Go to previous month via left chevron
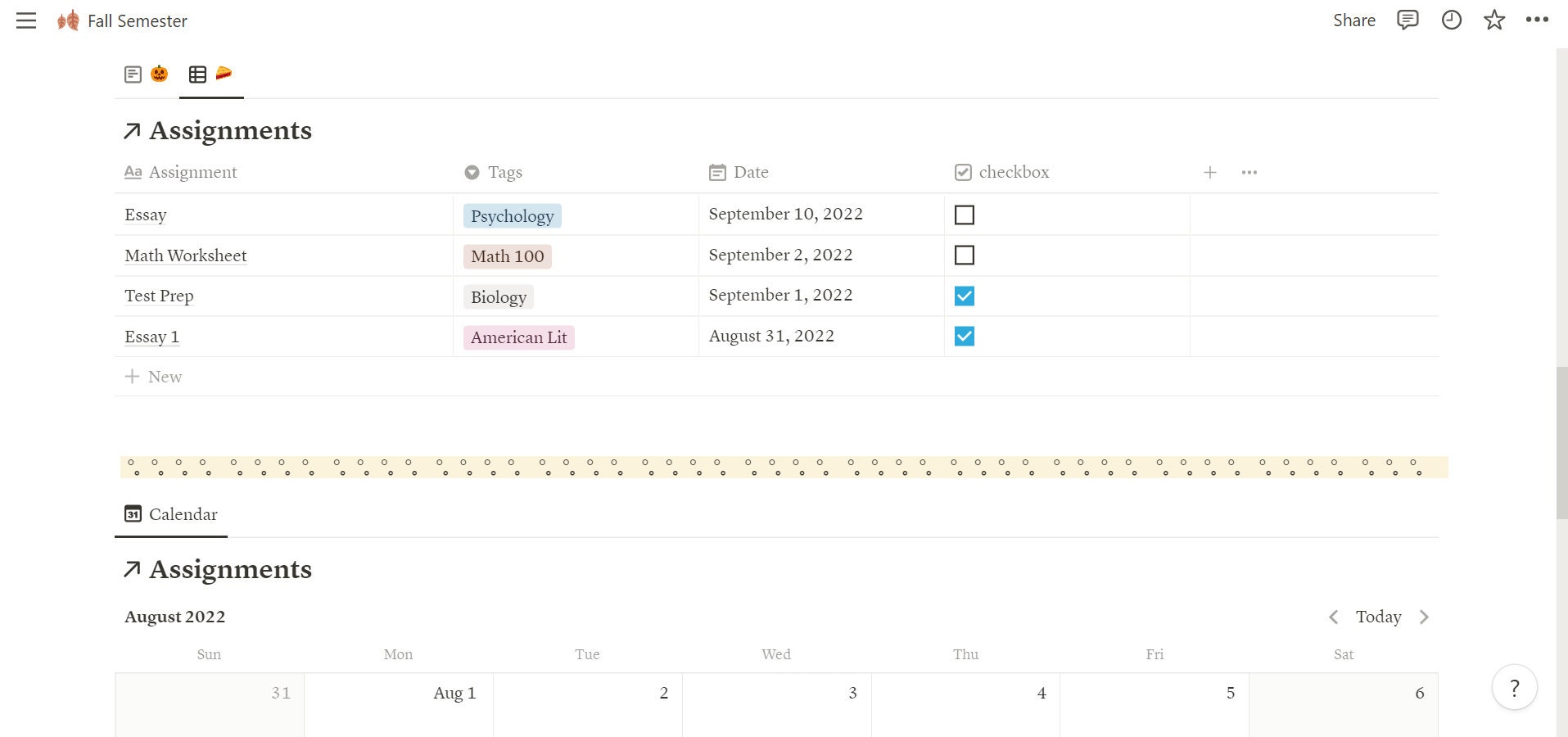Screen dimensions: 1568x737 1333,617
